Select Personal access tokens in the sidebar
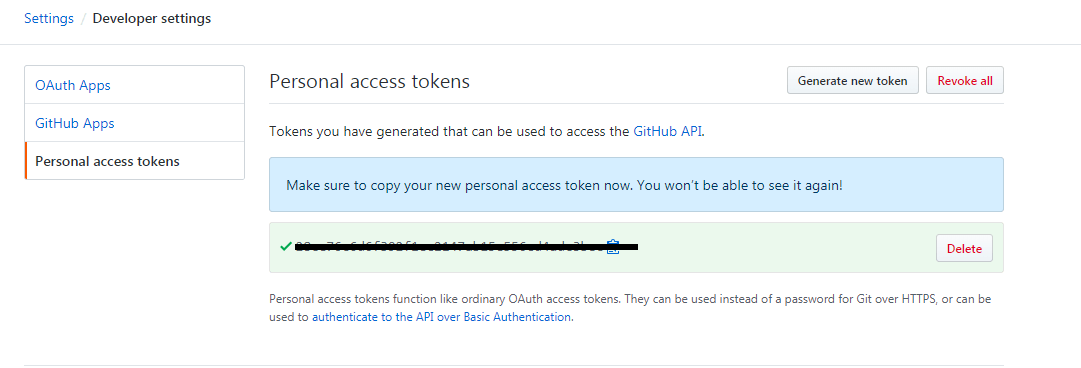Viewport: 1081px width, 368px height. pyautogui.click(x=134, y=161)
